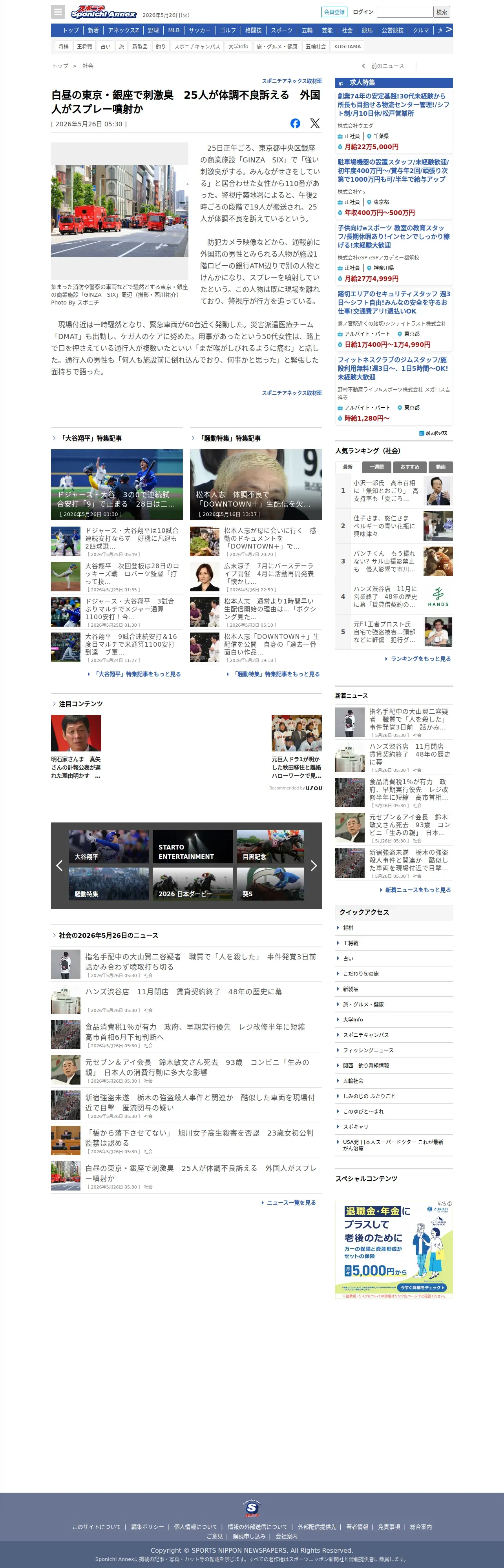504x1568 pixels.
Task: Open スポキャリ in quick access
Action: (x=356, y=1127)
